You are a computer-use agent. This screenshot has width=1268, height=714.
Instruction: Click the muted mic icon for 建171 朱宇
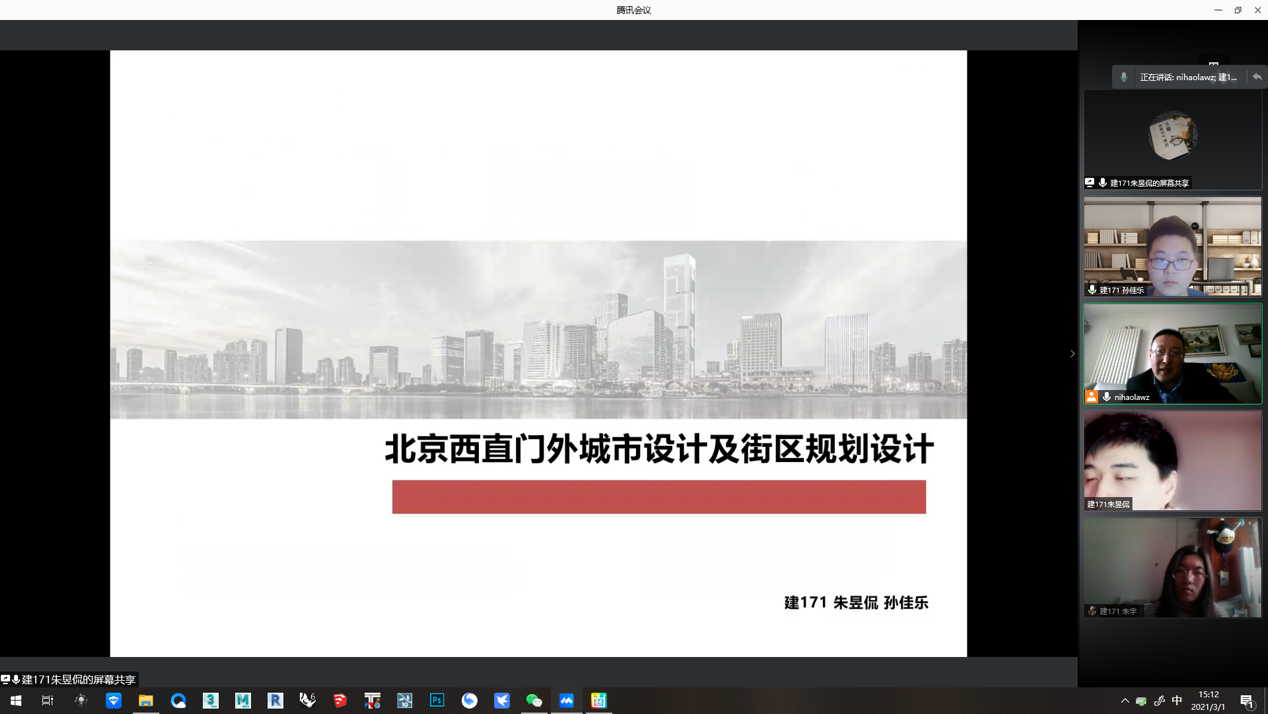[x=1092, y=611]
